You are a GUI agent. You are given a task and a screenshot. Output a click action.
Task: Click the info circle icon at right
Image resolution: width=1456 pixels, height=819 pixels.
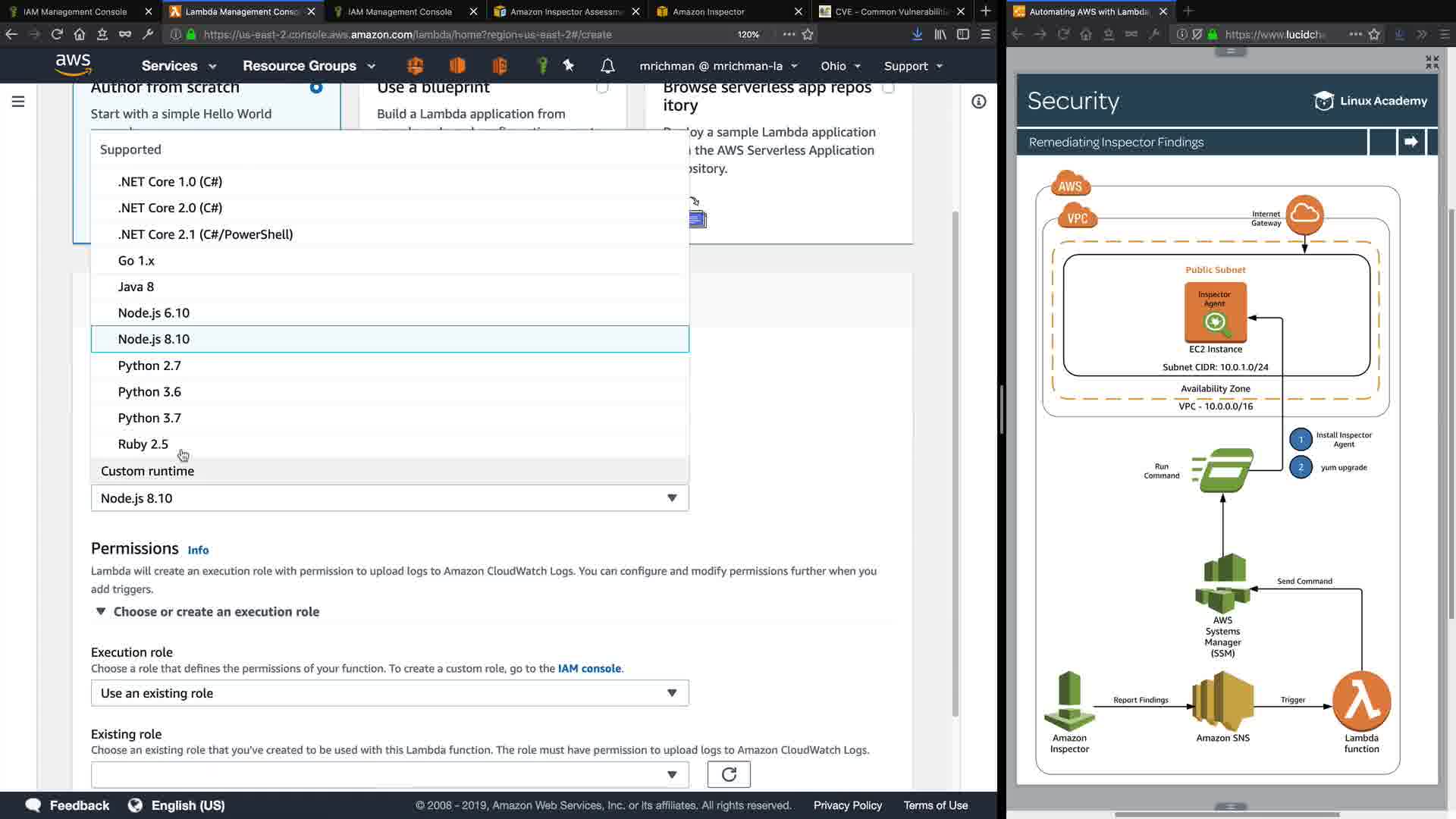[x=979, y=102]
